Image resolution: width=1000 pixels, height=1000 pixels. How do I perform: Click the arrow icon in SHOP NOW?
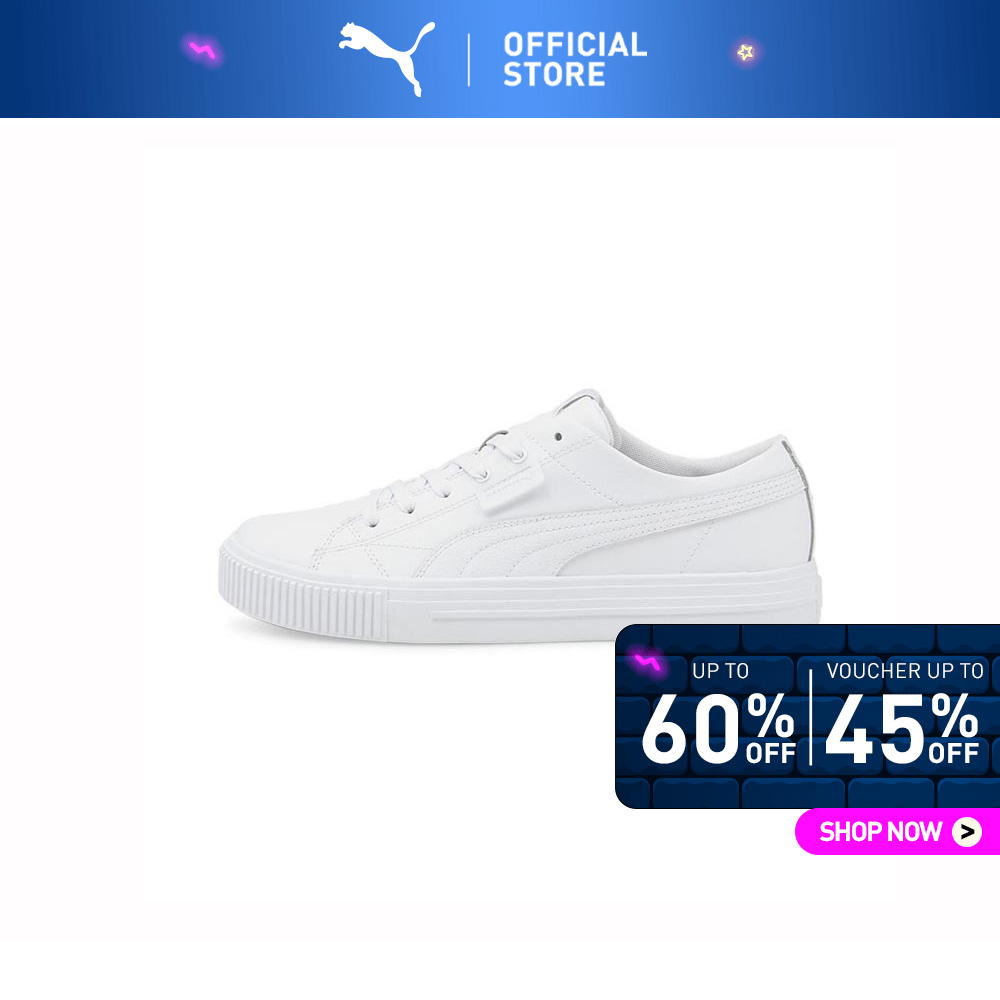(x=967, y=832)
